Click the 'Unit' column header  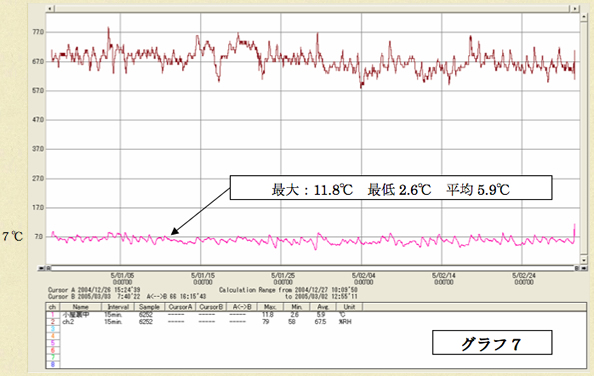click(349, 307)
